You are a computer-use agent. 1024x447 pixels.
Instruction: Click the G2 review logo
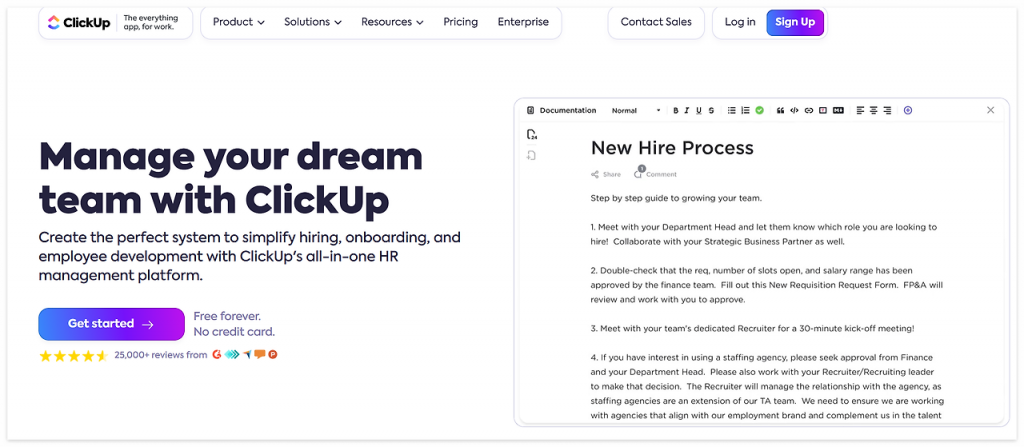pos(217,355)
